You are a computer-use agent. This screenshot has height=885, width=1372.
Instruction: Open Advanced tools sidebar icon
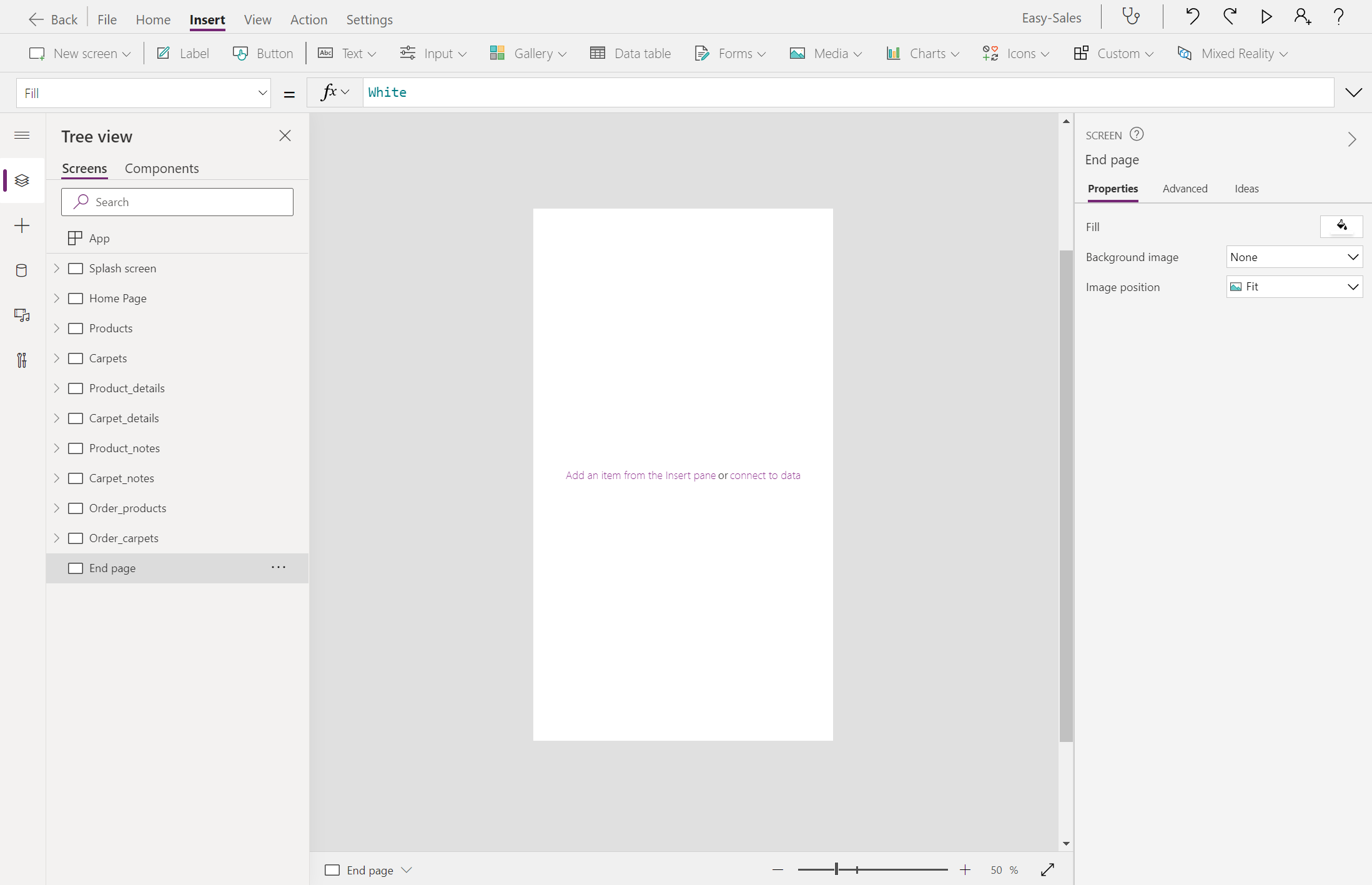22,360
